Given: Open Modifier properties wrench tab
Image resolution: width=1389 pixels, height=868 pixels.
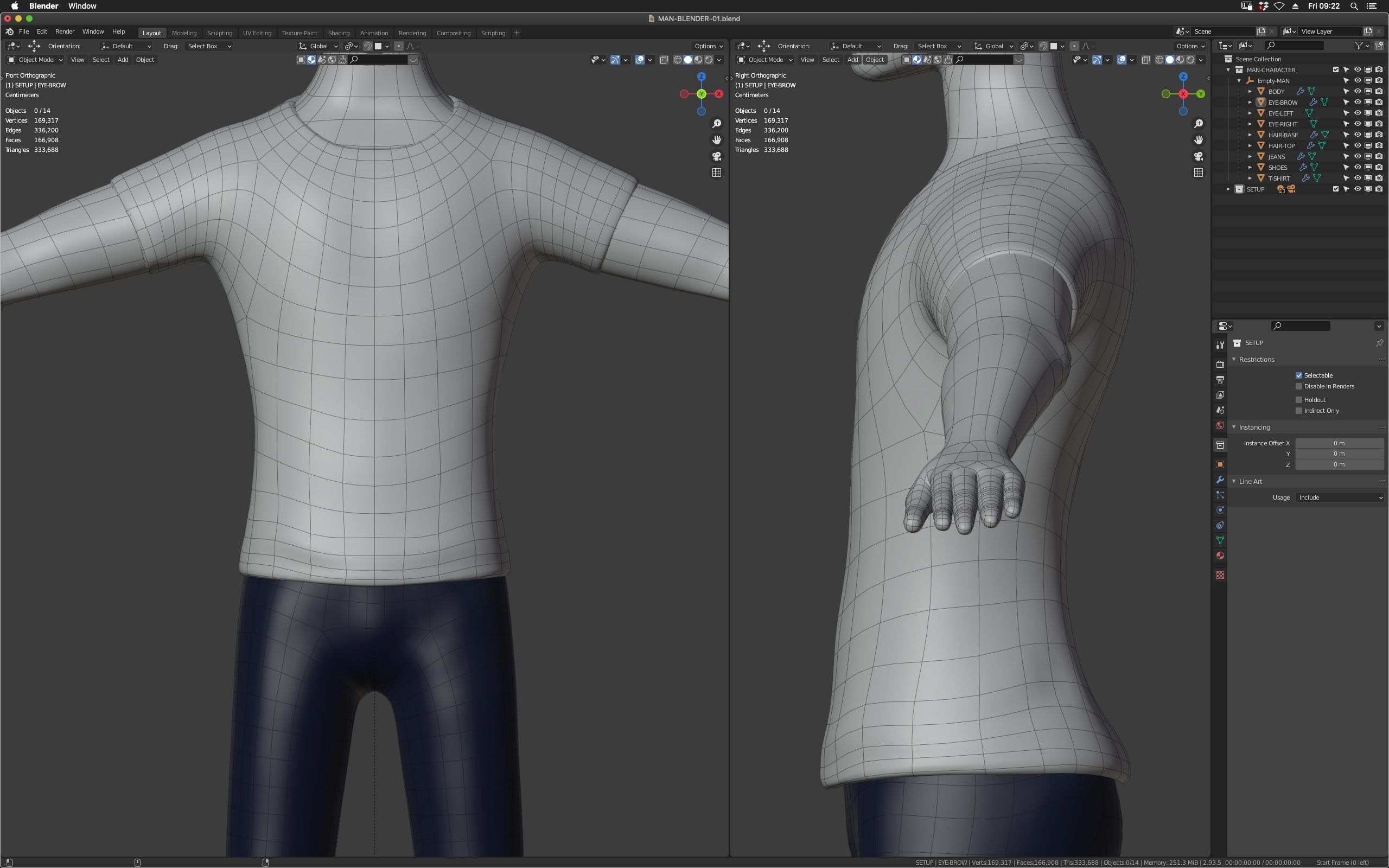Looking at the screenshot, I should pos(1220,480).
